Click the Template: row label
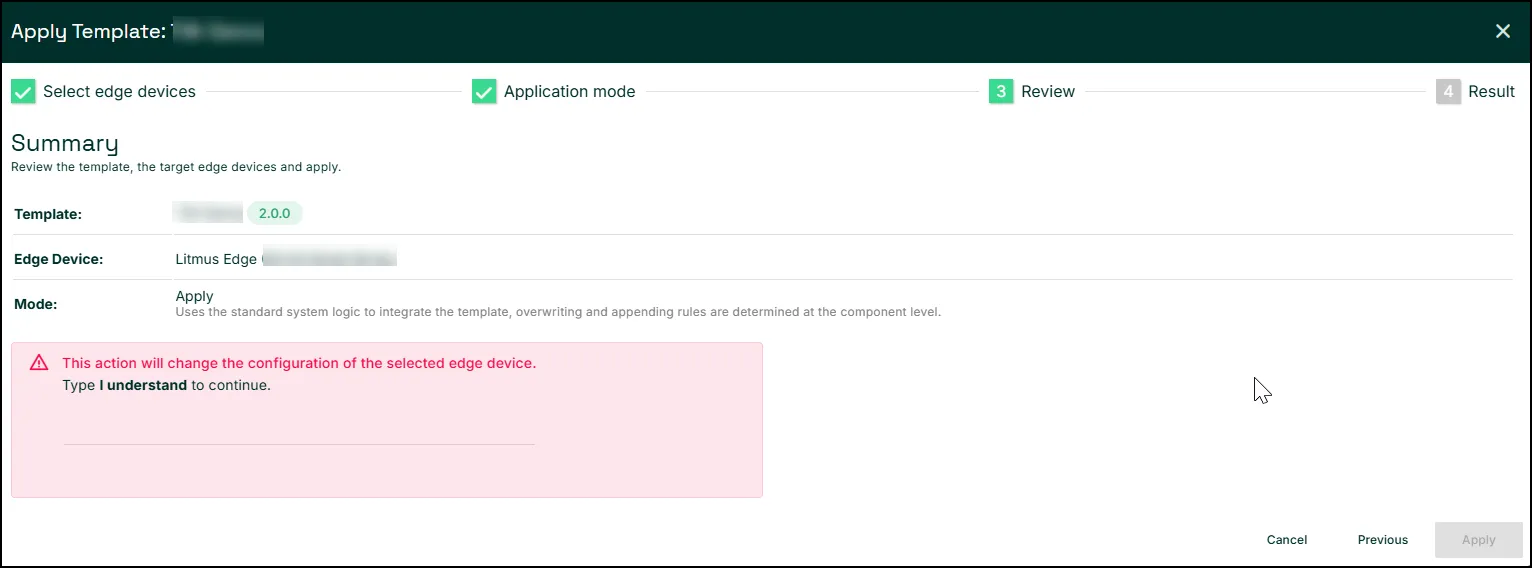This screenshot has height=568, width=1532. (x=48, y=214)
